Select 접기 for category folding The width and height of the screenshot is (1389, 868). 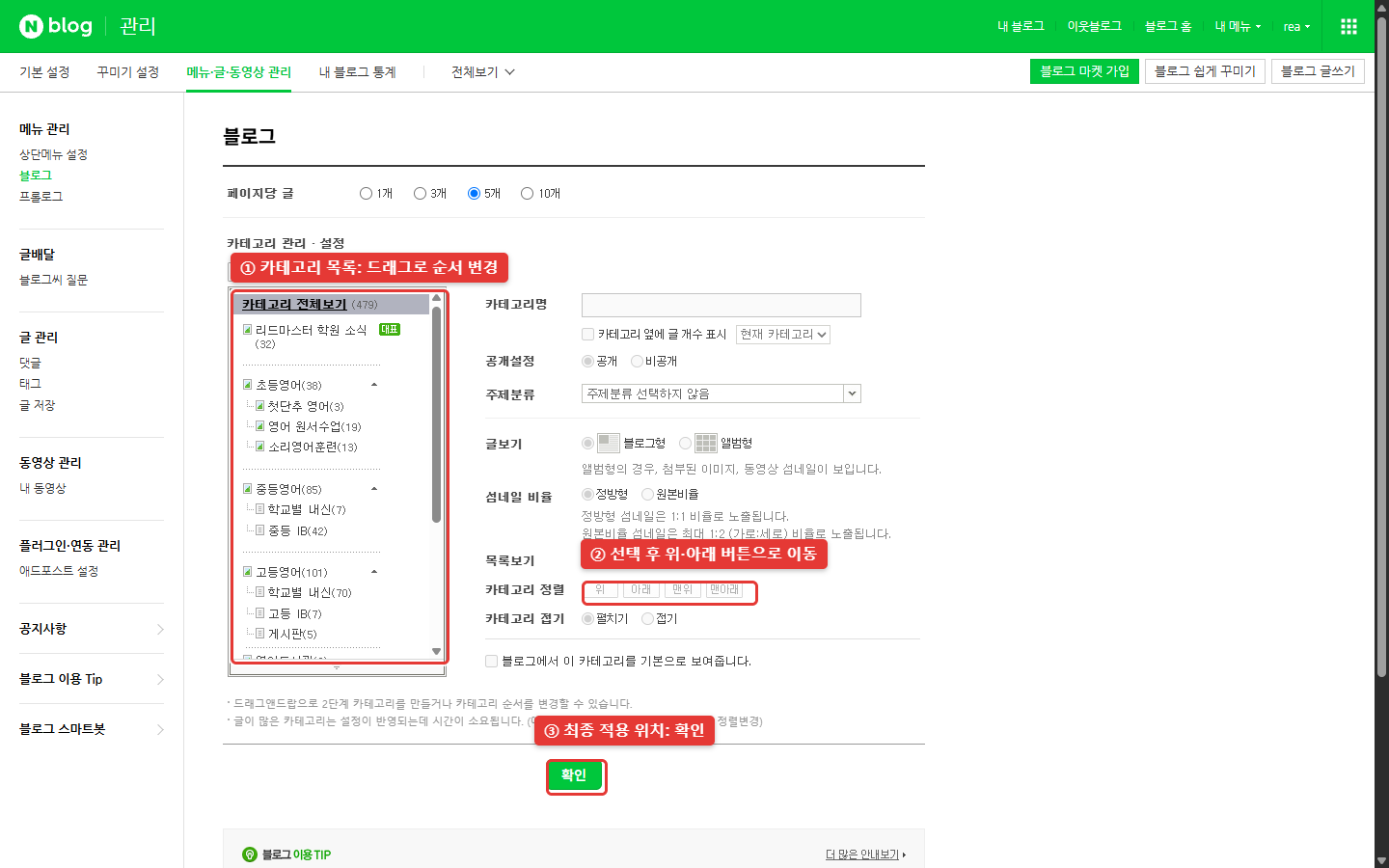click(x=647, y=618)
